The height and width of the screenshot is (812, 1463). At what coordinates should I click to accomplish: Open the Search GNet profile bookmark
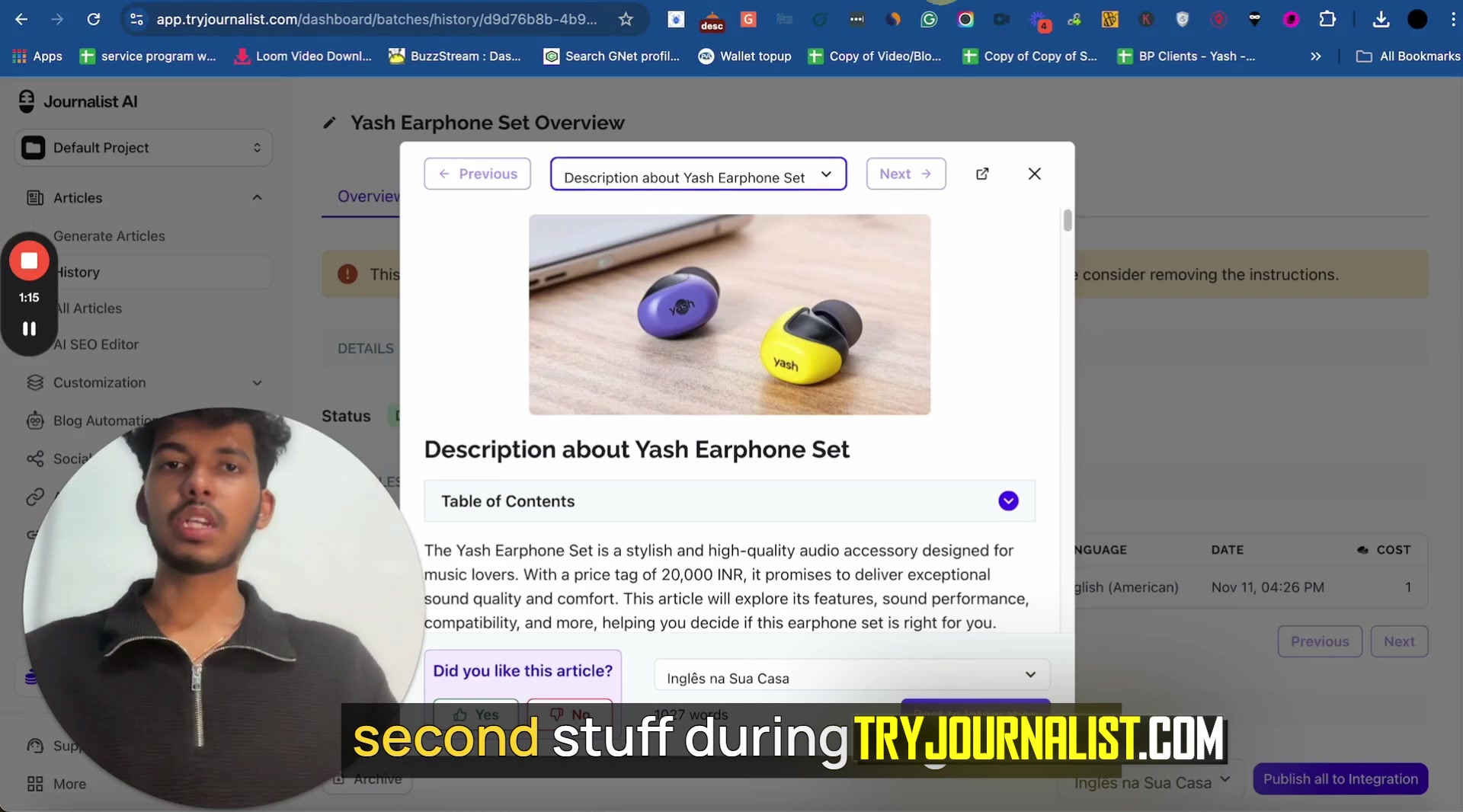tap(611, 56)
